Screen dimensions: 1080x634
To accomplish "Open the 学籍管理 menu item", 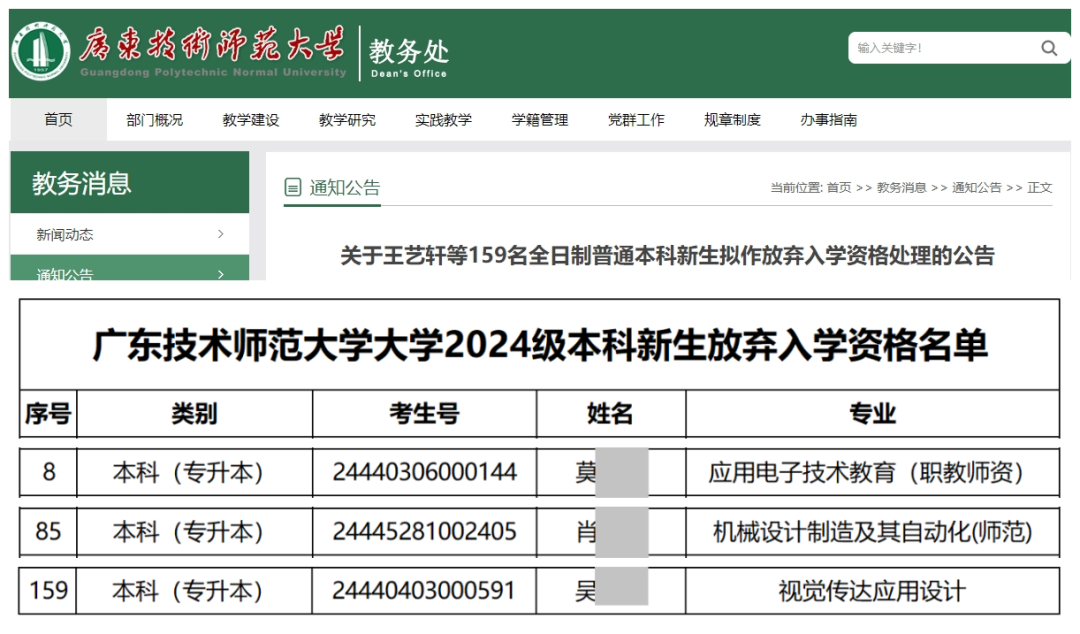I will coord(540,120).
